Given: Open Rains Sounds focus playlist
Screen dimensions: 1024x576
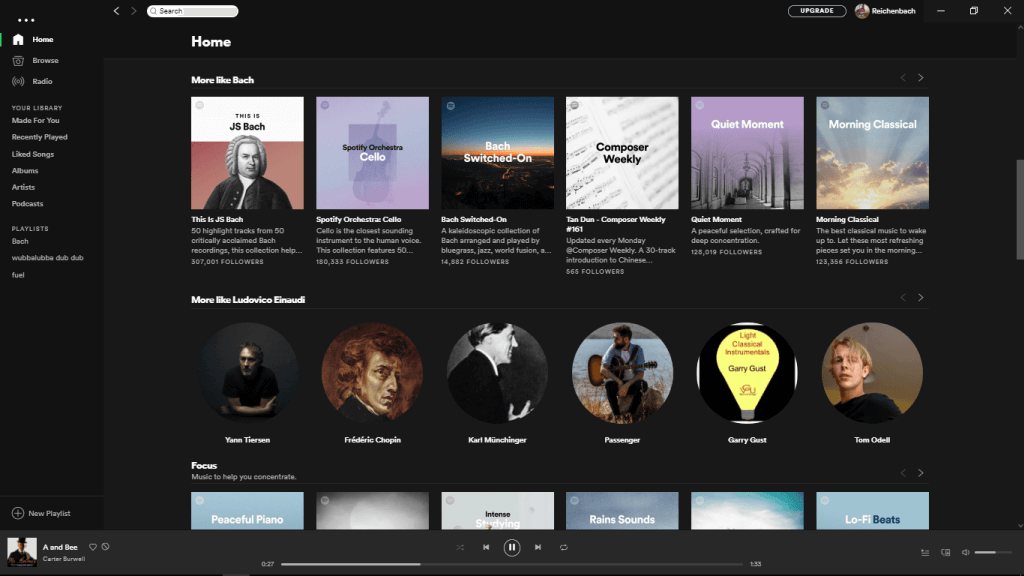Looking at the screenshot, I should pos(622,511).
